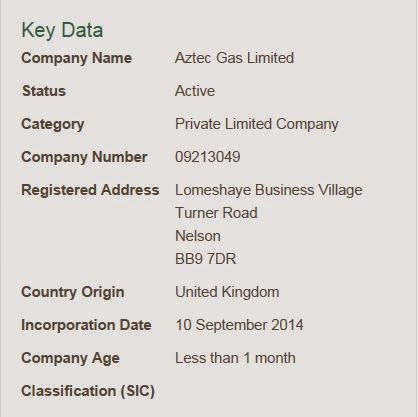Select the United Kingdom value
418x417 pixels.
click(227, 292)
